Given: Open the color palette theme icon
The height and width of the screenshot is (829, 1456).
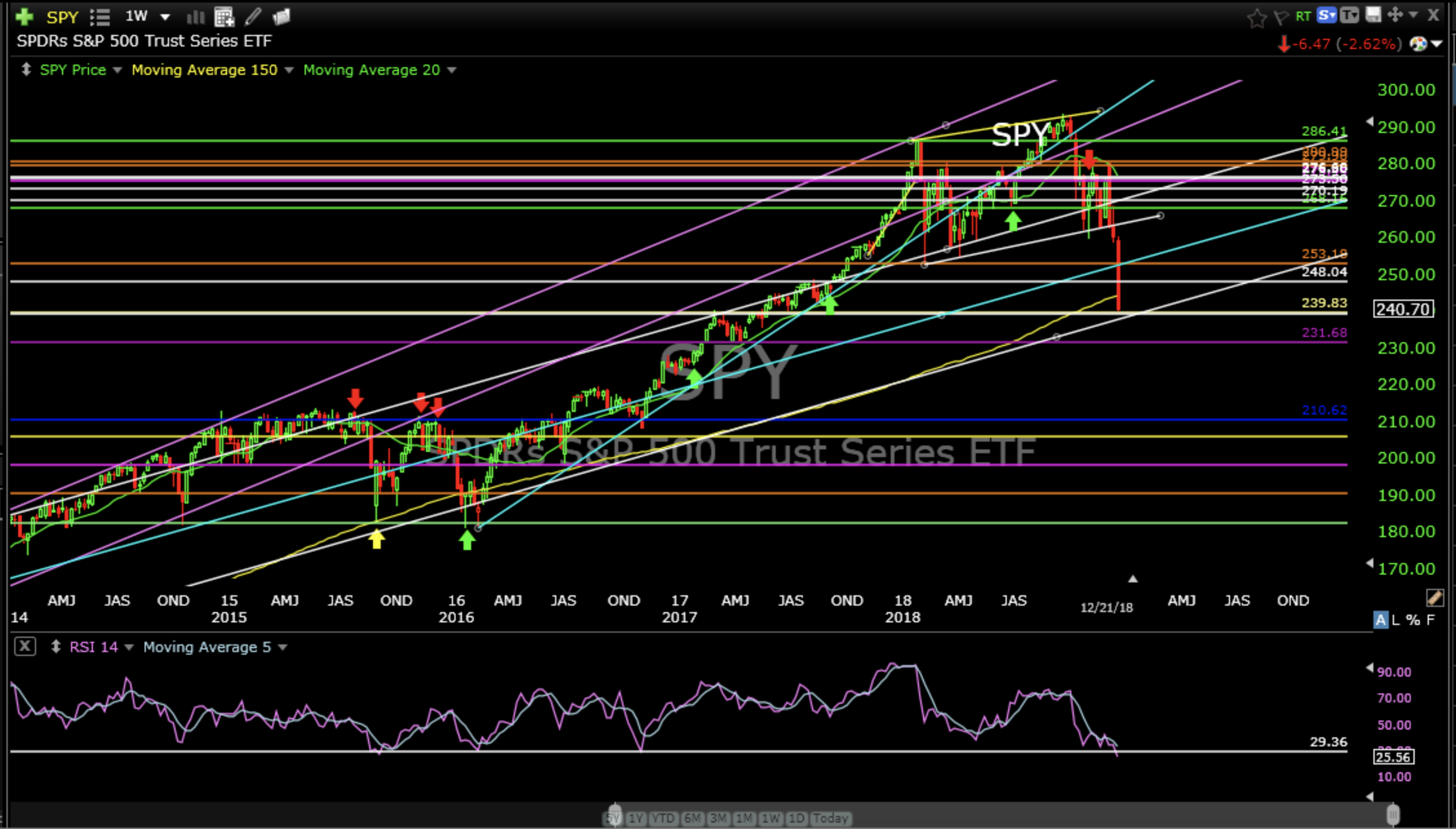Looking at the screenshot, I should point(1418,44).
